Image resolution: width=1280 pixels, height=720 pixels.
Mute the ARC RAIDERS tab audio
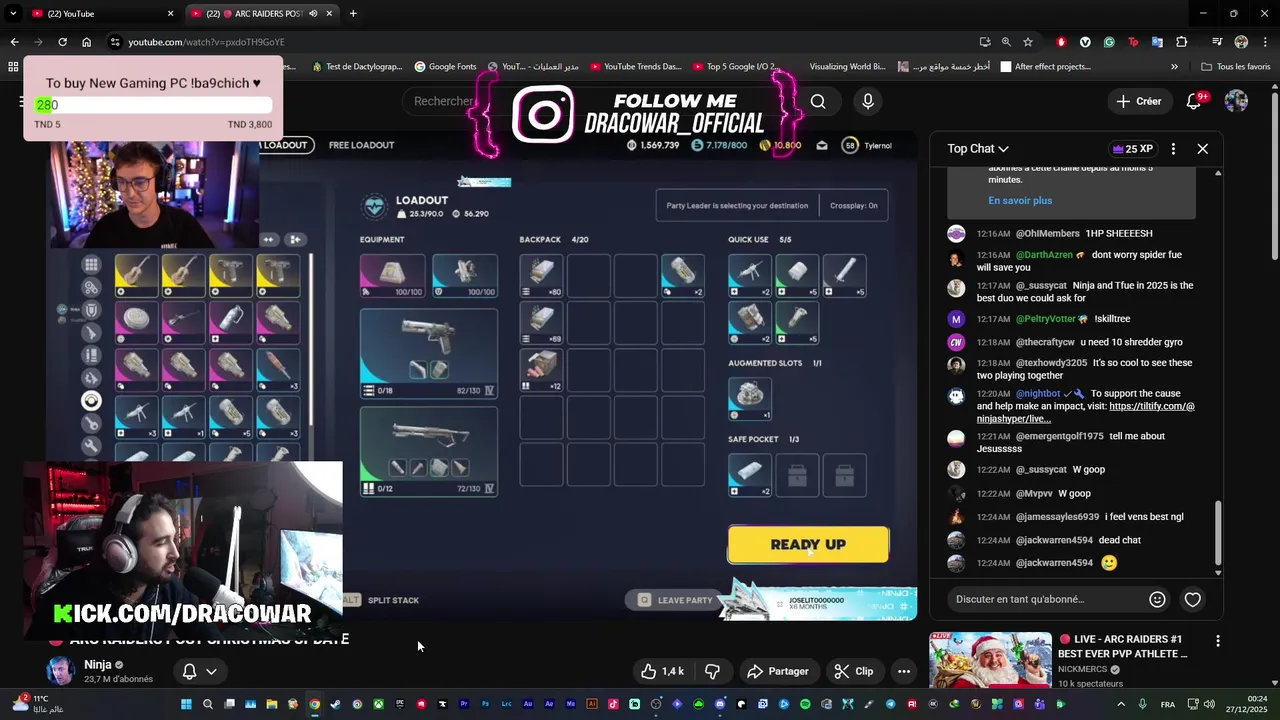point(313,14)
